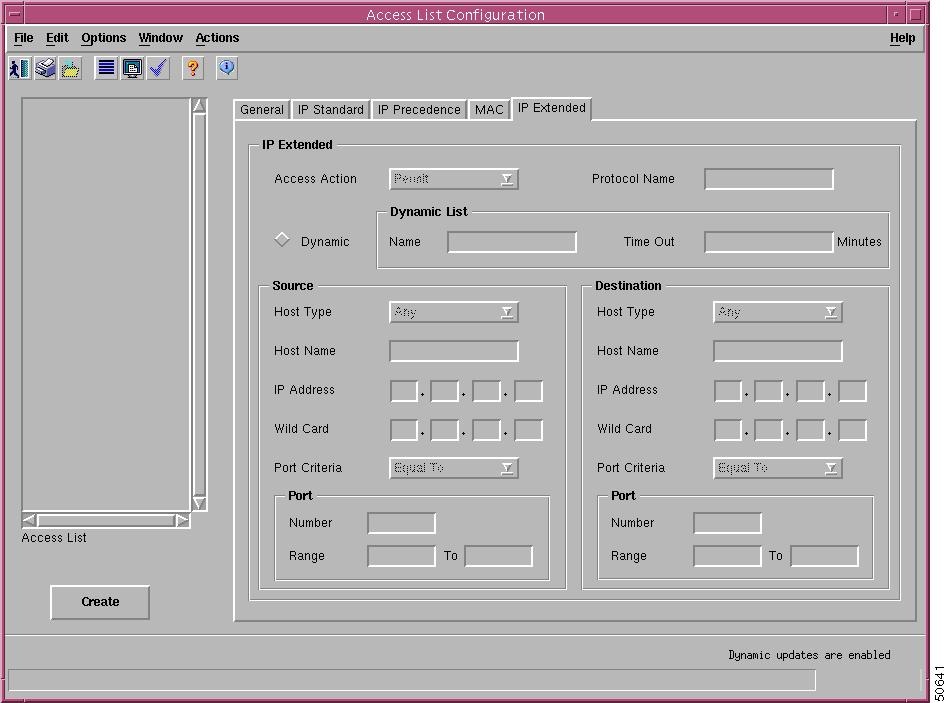Open the Edit menu
Viewport: 946px width, 703px height.
pyautogui.click(x=57, y=37)
